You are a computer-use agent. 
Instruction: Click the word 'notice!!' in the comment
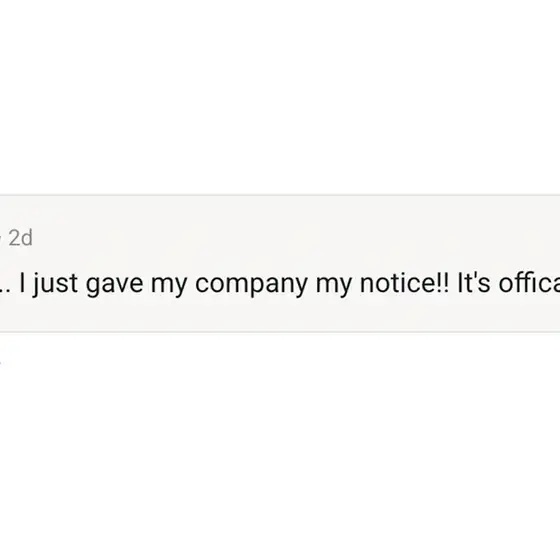click(x=404, y=283)
